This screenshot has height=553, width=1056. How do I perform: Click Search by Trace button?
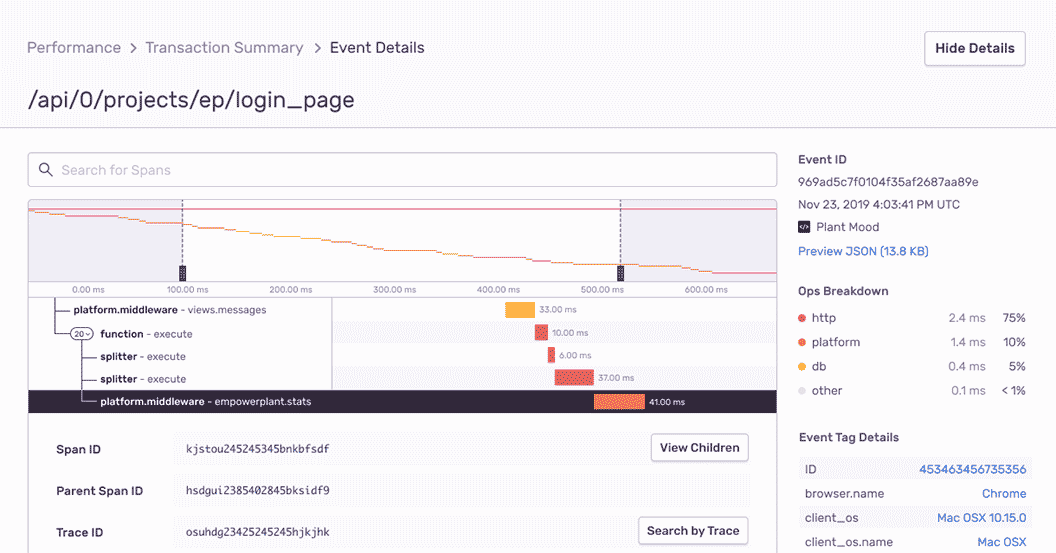tap(692, 531)
